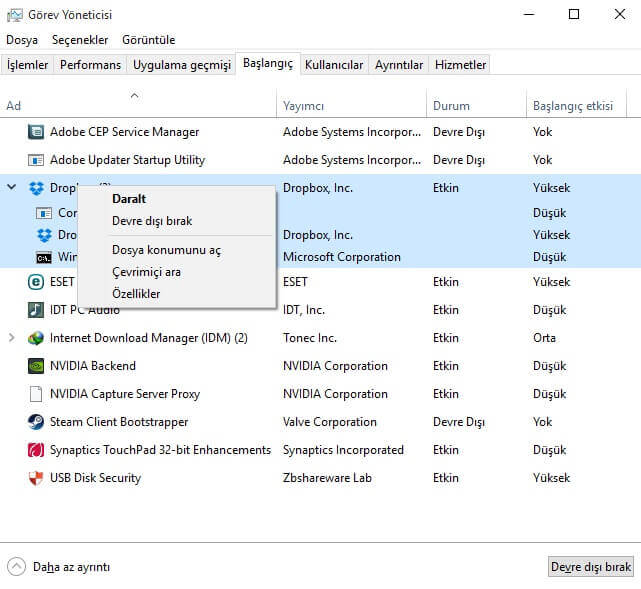This screenshot has width=641, height=589.
Task: Click Zbshareware Lab publisher cell
Action: (x=327, y=478)
